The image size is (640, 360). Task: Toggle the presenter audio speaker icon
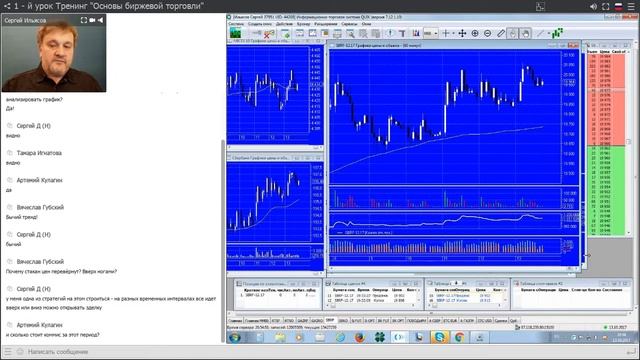pos(100,20)
